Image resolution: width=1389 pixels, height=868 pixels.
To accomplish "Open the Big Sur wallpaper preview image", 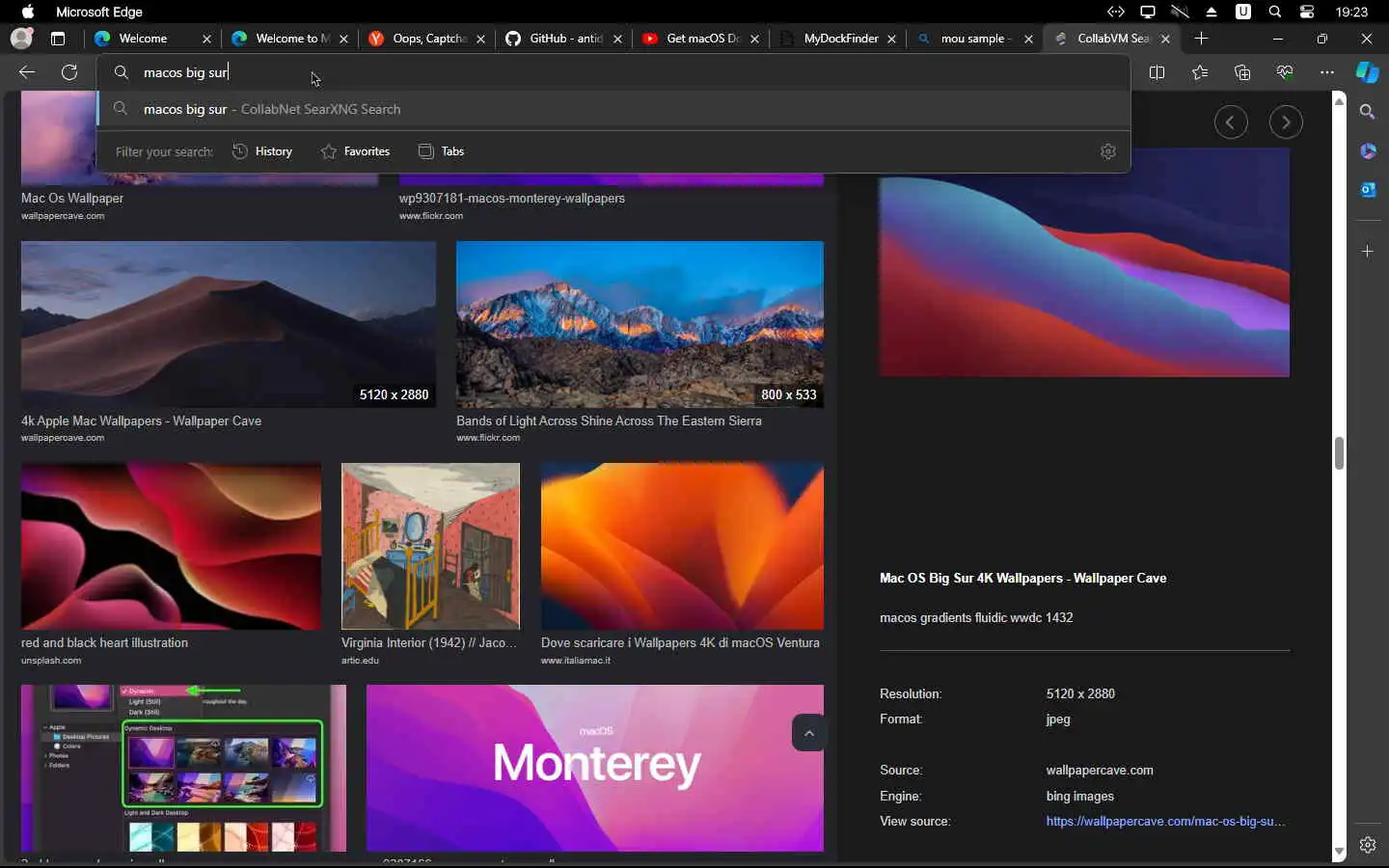I will 1084,262.
